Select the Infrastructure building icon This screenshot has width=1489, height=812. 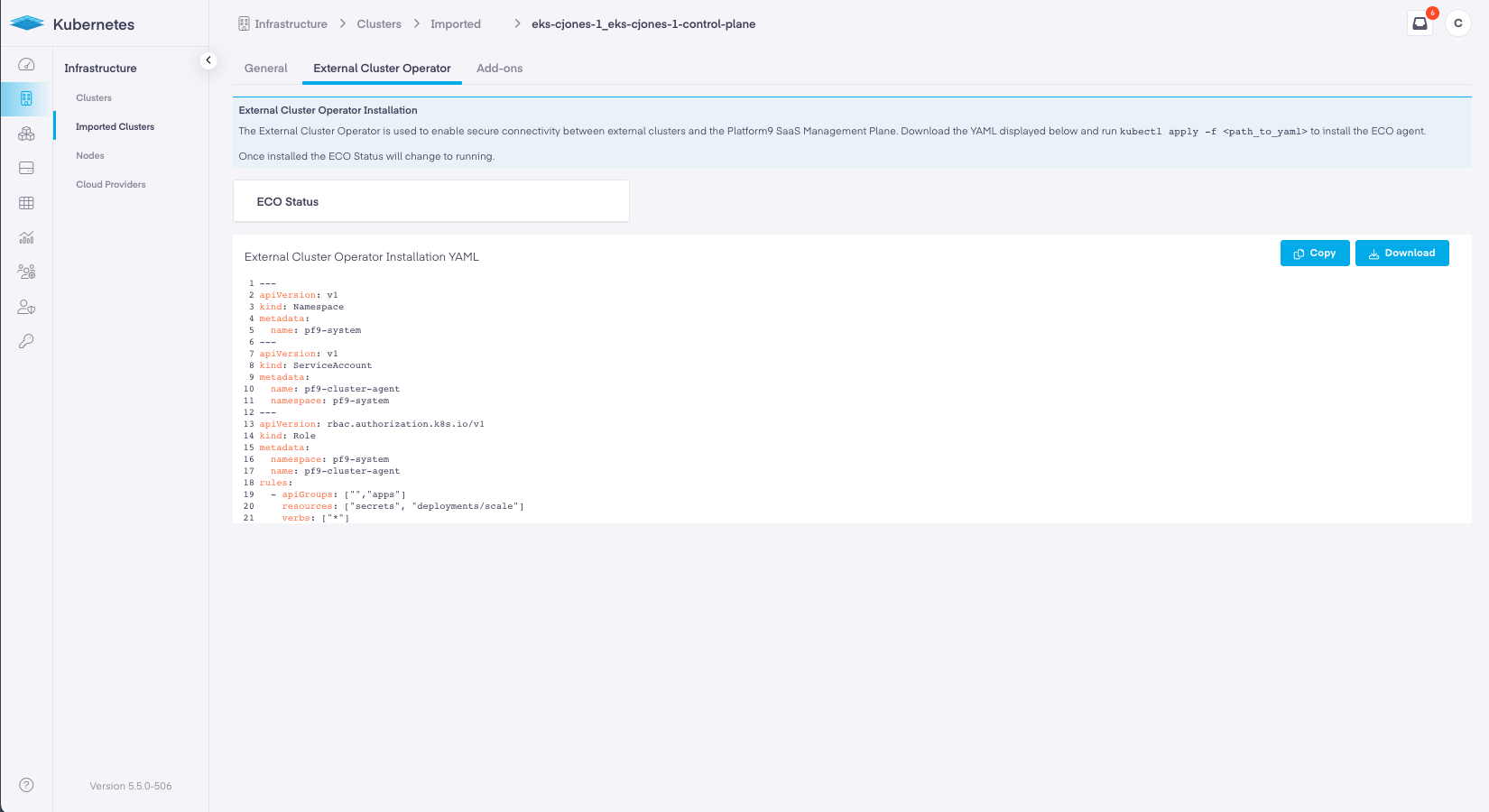coord(26,98)
